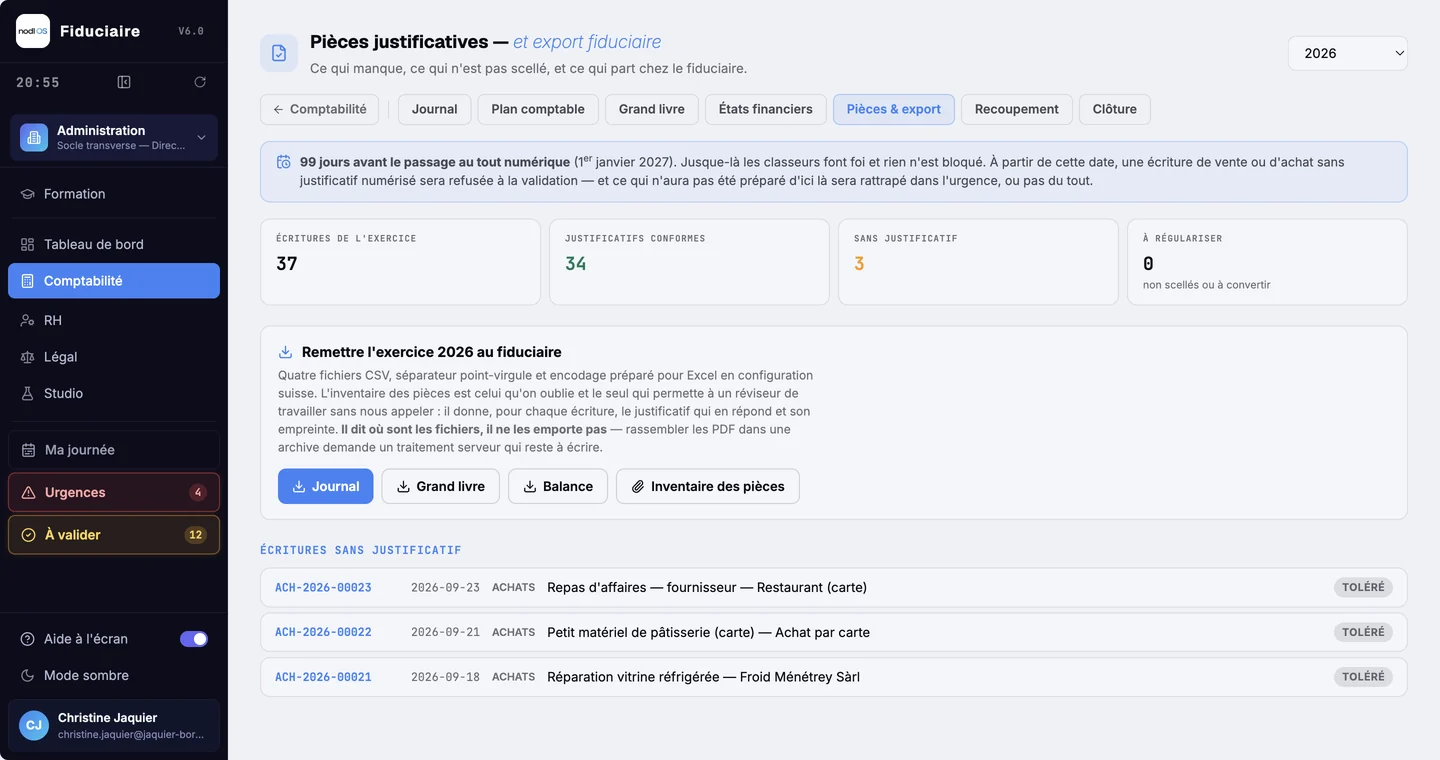1440x760 pixels.
Task: Collapse the sidebar panel icon
Action: 124,82
